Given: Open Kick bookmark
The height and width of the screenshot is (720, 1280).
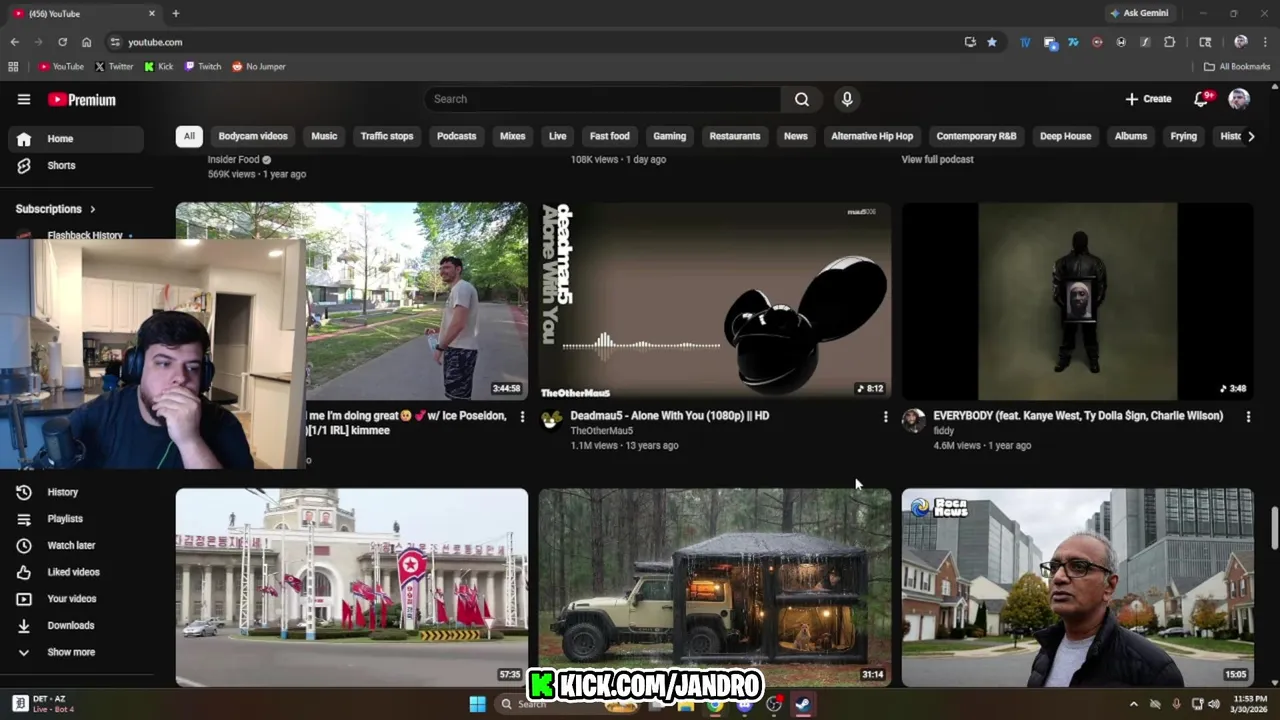Looking at the screenshot, I should 159,67.
